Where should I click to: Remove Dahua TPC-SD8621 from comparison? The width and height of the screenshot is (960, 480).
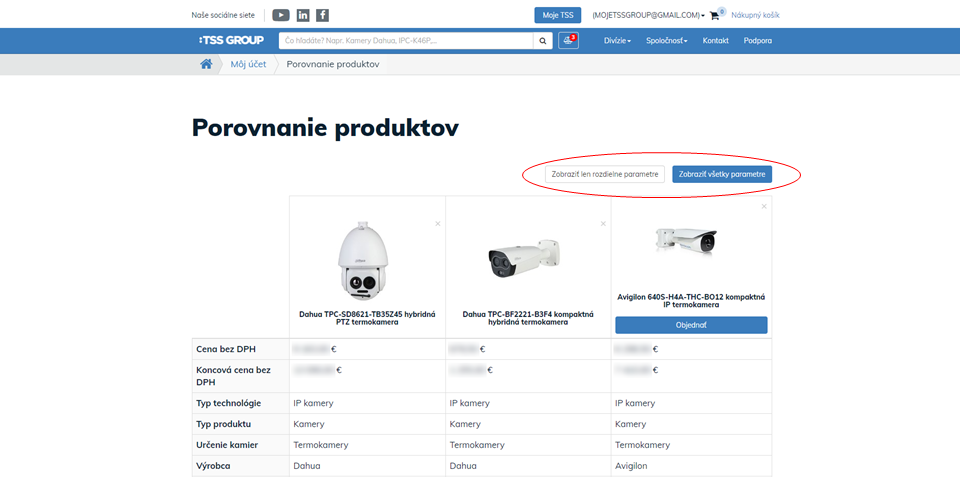tap(437, 224)
